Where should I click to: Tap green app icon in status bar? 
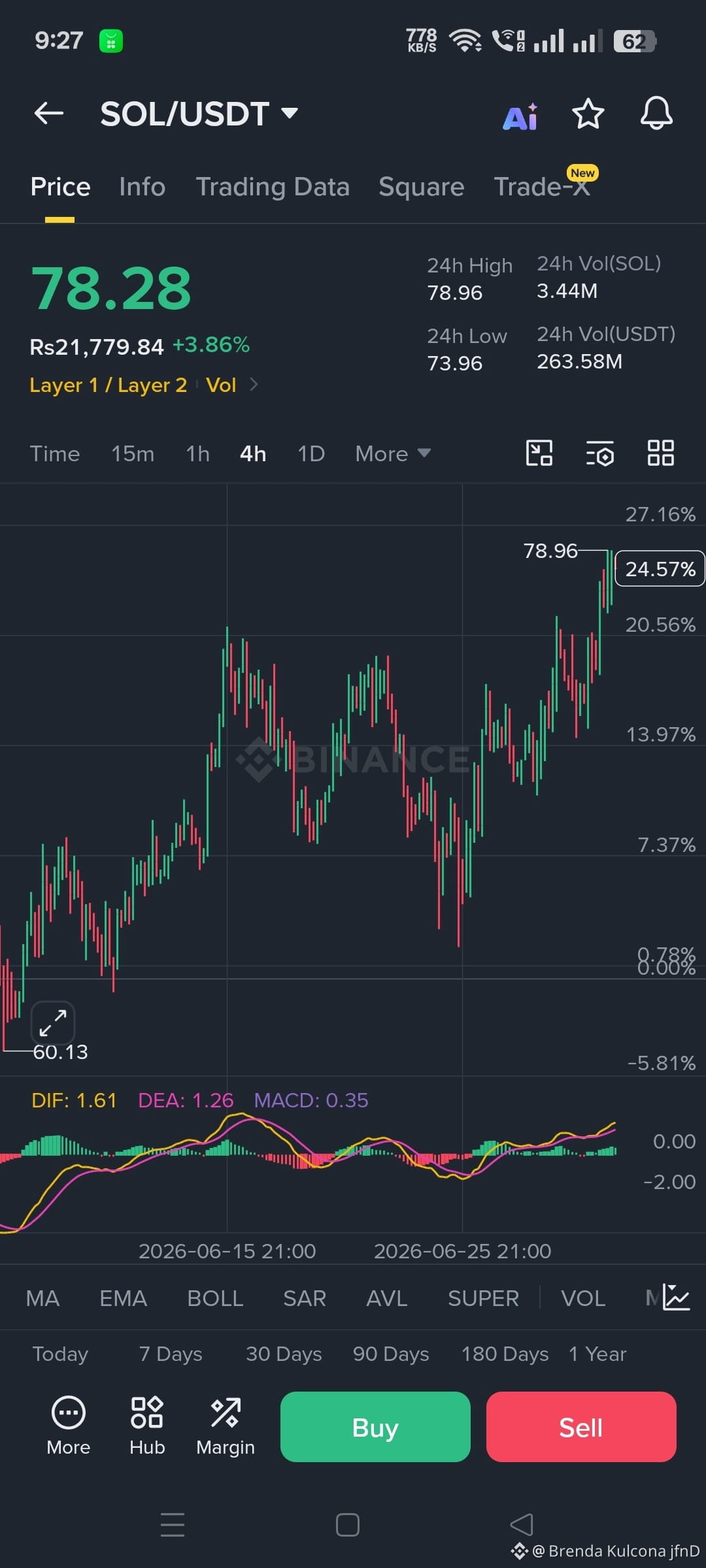(111, 41)
